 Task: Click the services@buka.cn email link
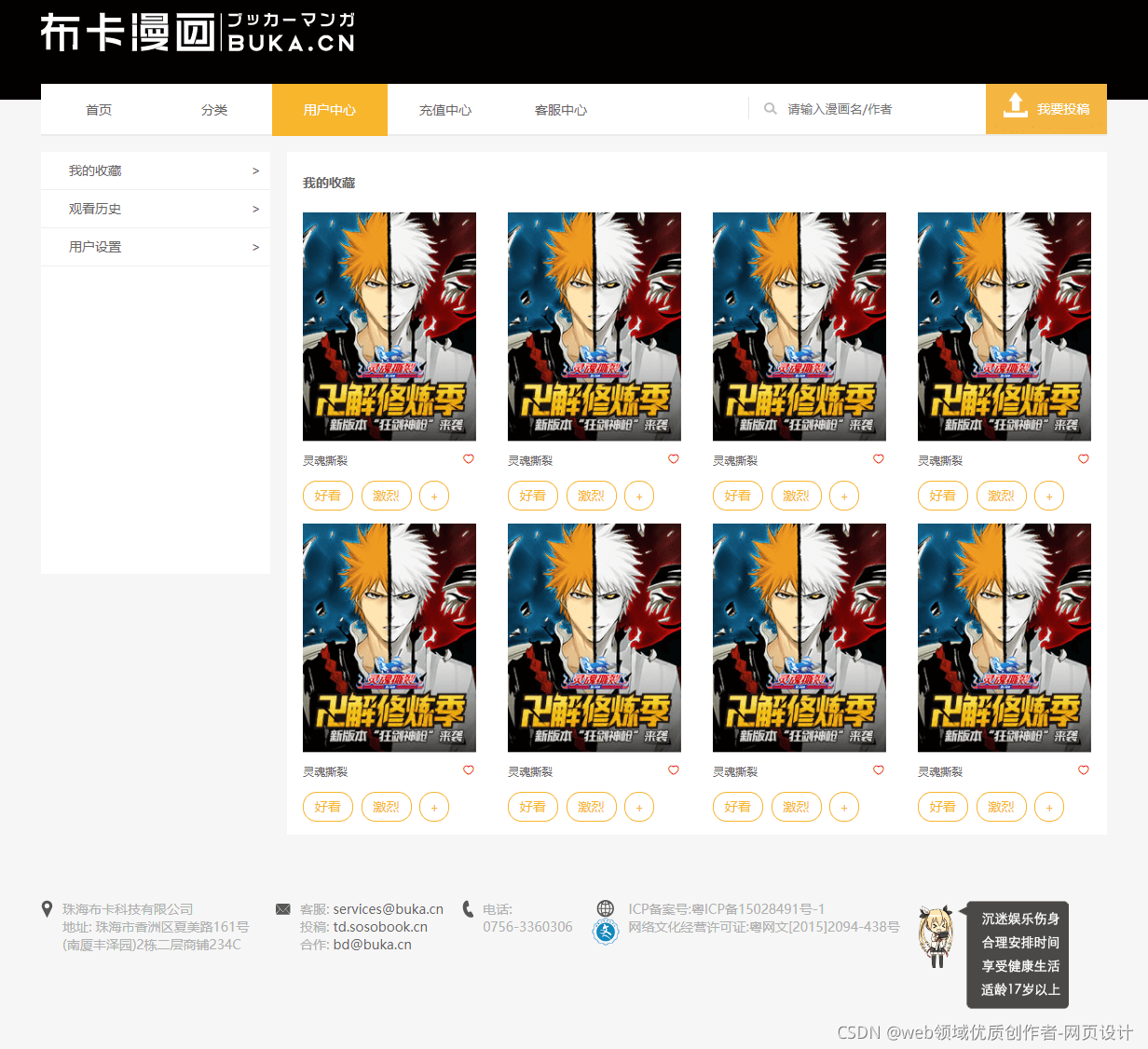click(389, 909)
